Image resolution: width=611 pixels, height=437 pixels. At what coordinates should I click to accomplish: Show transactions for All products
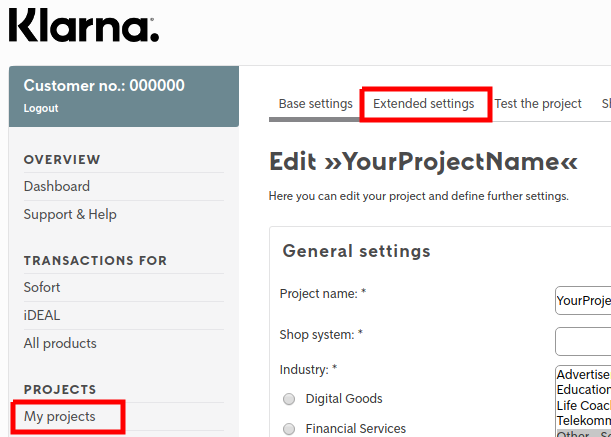pos(60,343)
